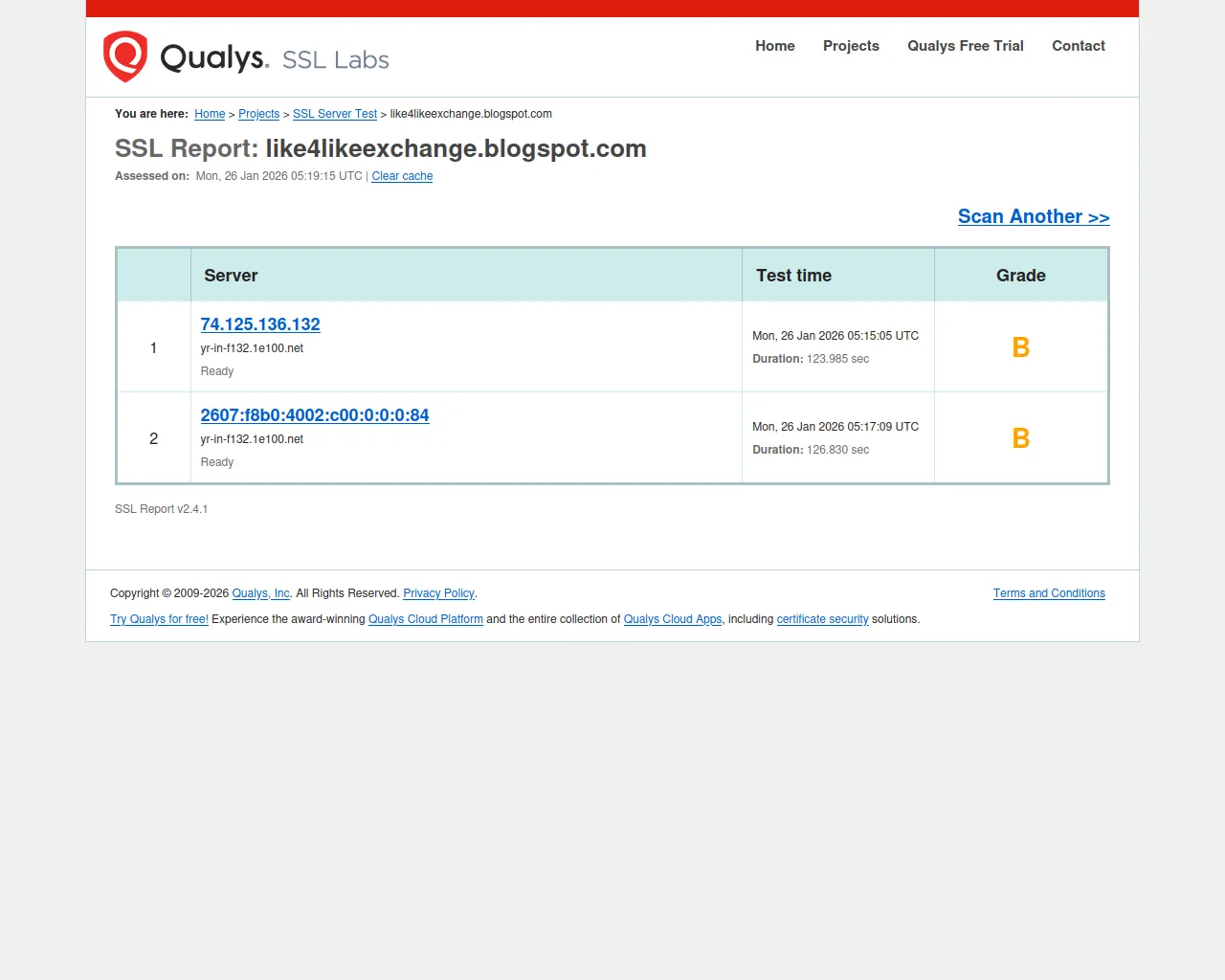Viewport: 1225px width, 980px height.
Task: Open the Contact page from the header
Action: (1078, 46)
